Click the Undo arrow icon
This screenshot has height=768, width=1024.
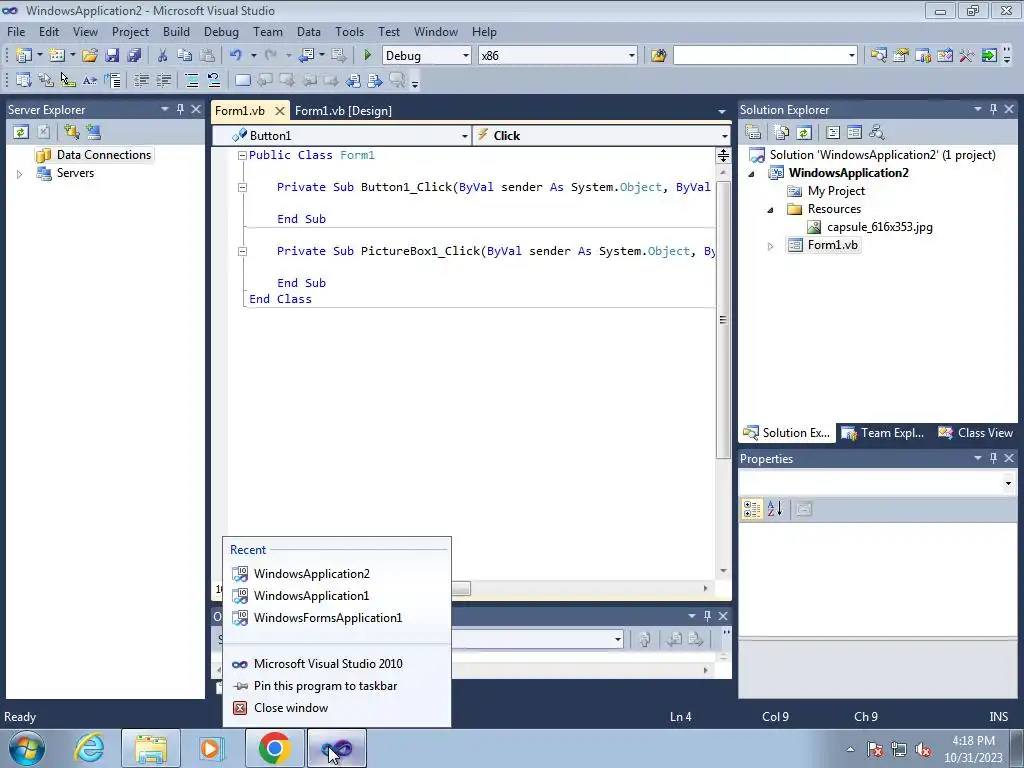click(236, 56)
